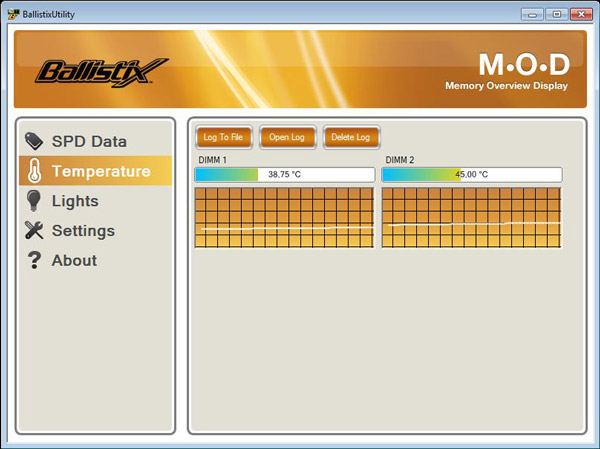The width and height of the screenshot is (600, 449).
Task: Click the DIMM 1 temperature history graph
Action: 284,217
